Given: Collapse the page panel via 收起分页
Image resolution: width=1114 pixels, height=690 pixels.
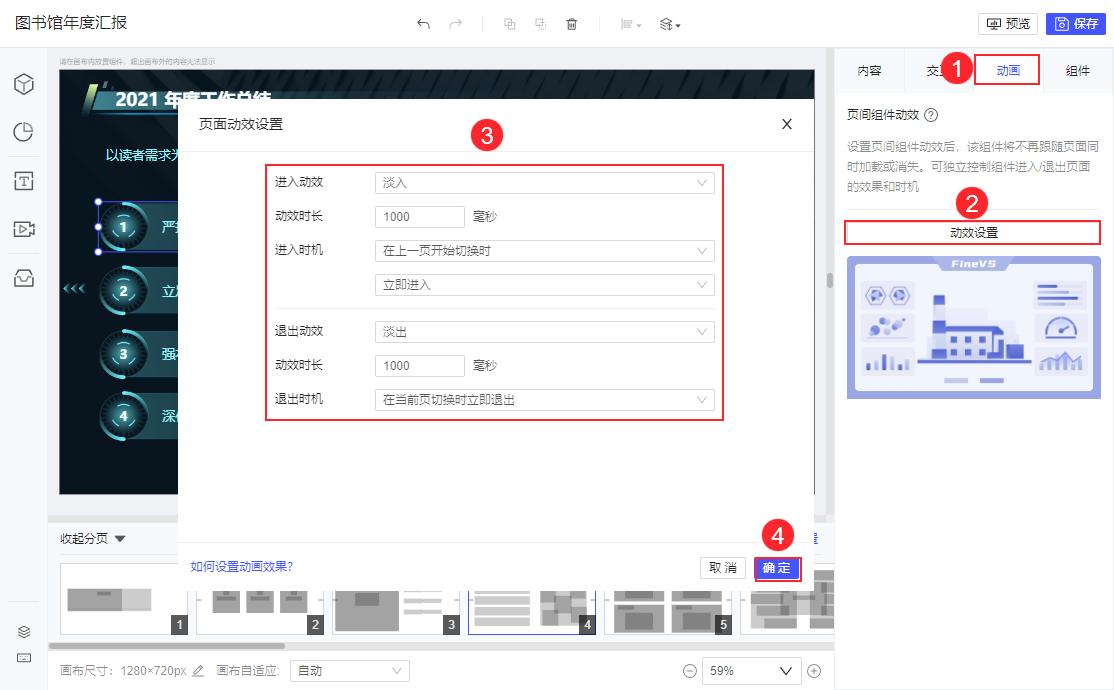Looking at the screenshot, I should pyautogui.click(x=88, y=538).
